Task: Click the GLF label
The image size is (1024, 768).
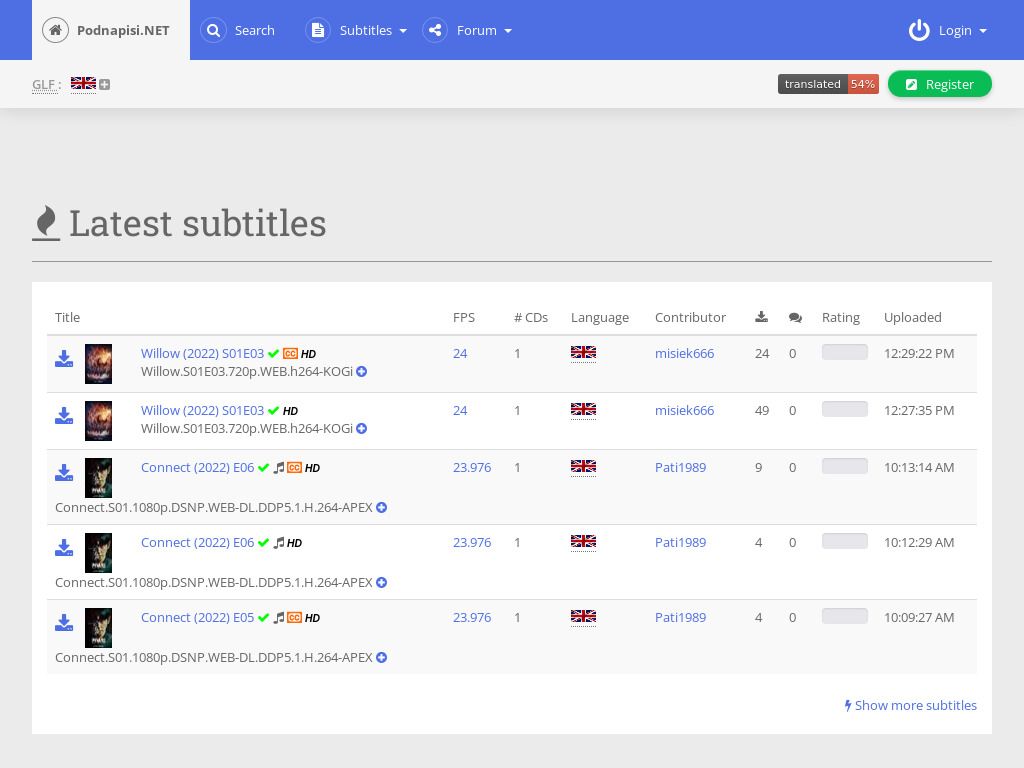Action: pyautogui.click(x=46, y=85)
